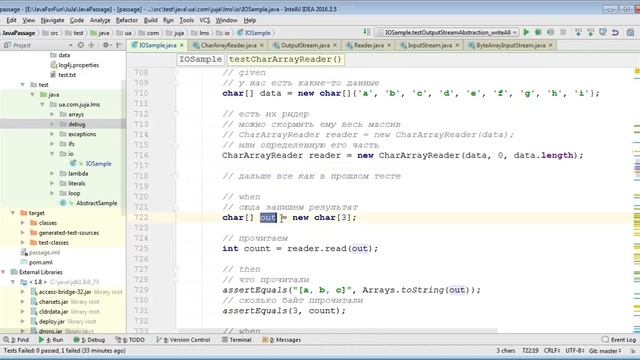640x360 pixels.
Task: Open the Navigate menu
Action: point(52,20)
